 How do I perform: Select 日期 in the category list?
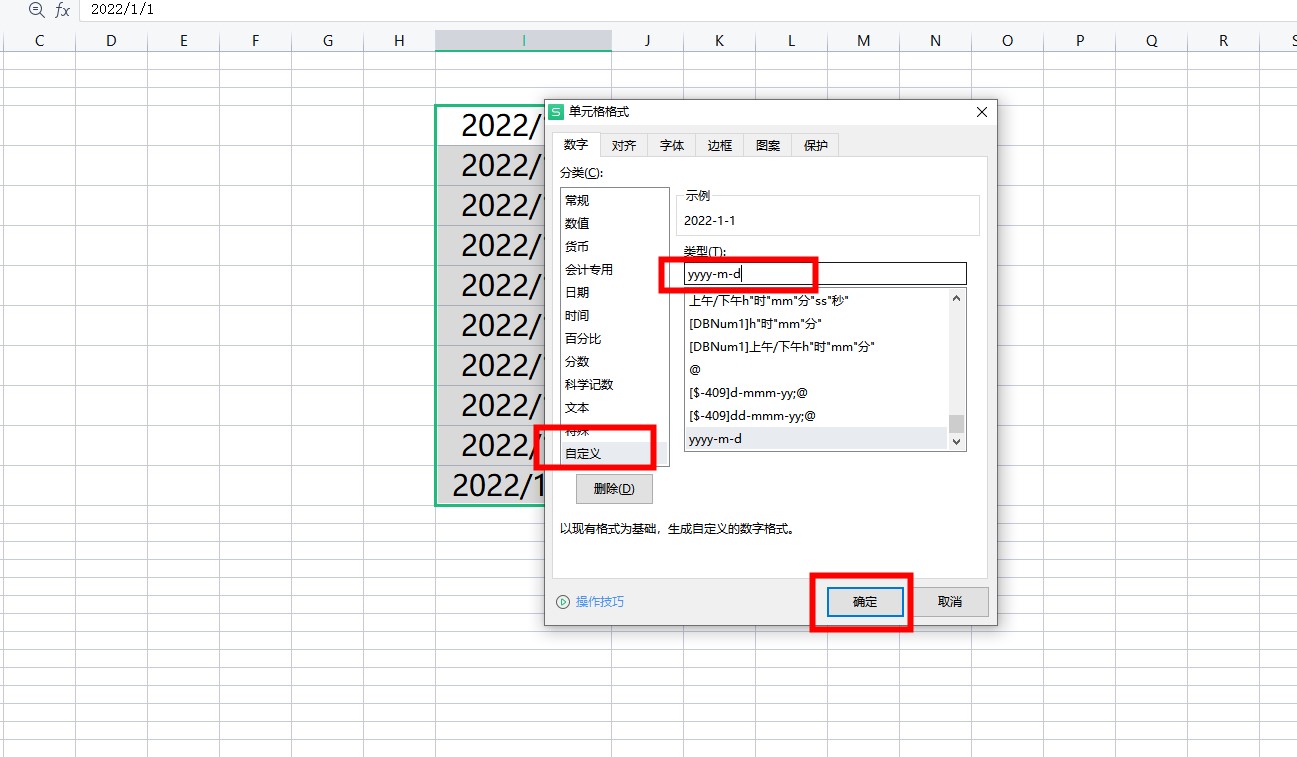[x=577, y=293]
